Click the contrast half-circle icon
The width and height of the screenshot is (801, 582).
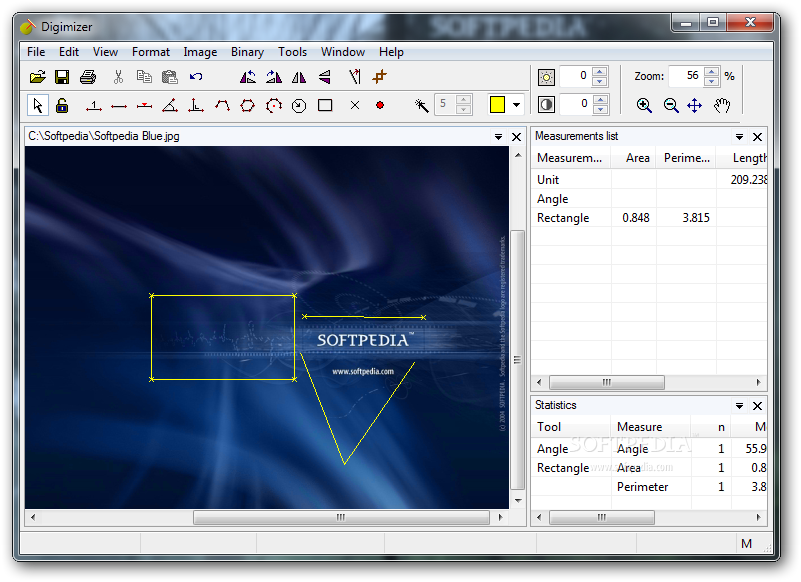tap(546, 105)
